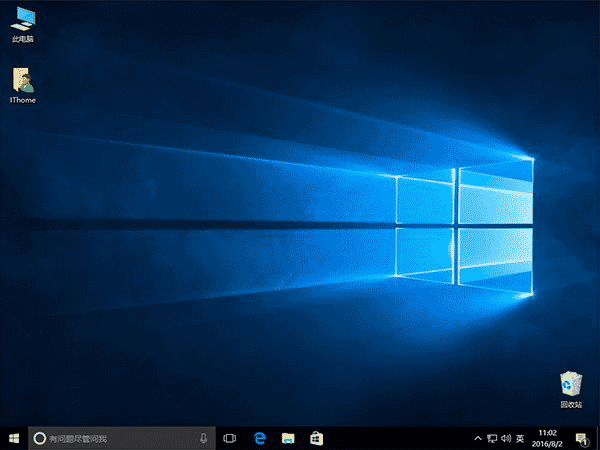
Task: Open the Action Center notification icon
Action: [581, 438]
